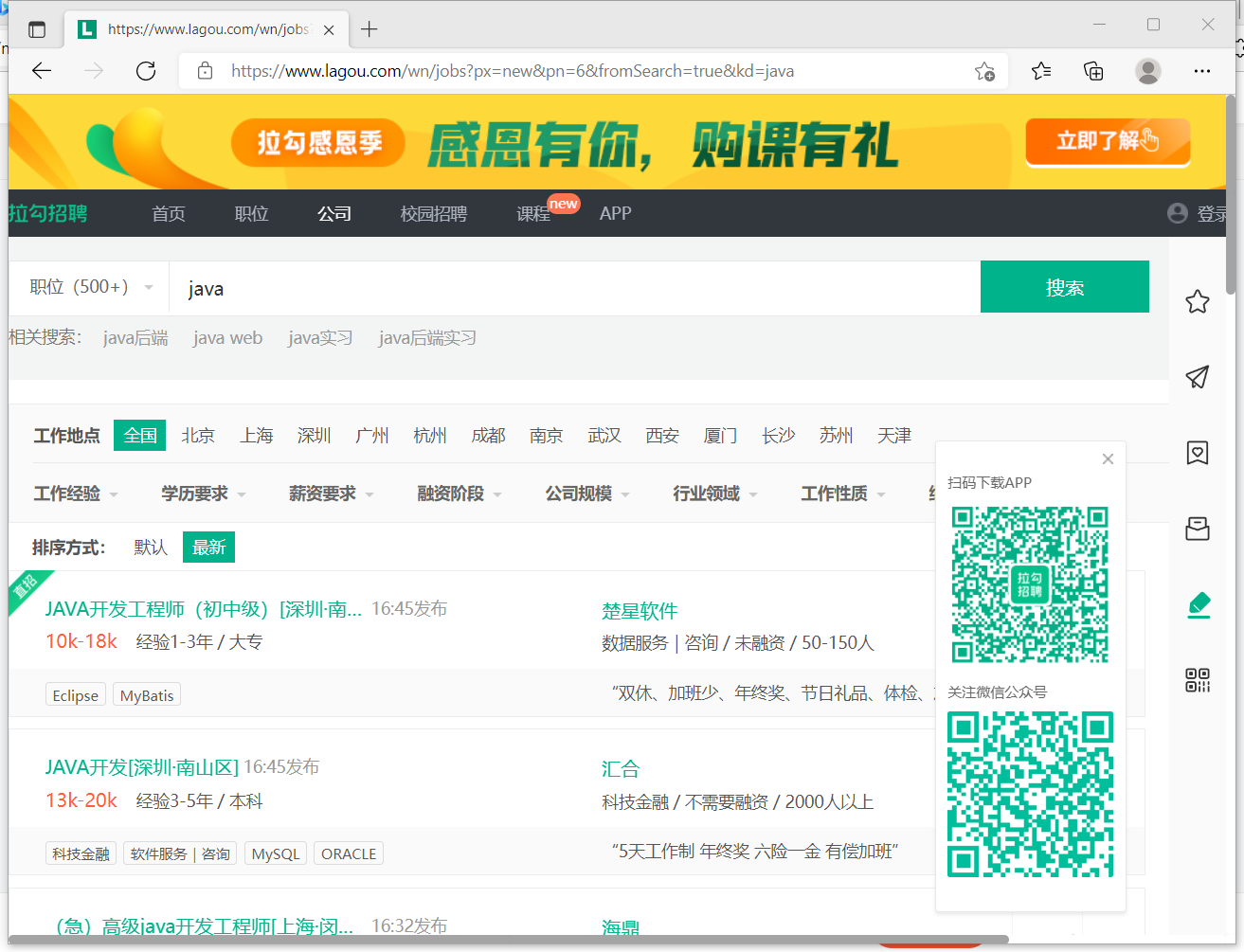
Task: Click the sidebar mailbox icon
Action: tap(1198, 529)
